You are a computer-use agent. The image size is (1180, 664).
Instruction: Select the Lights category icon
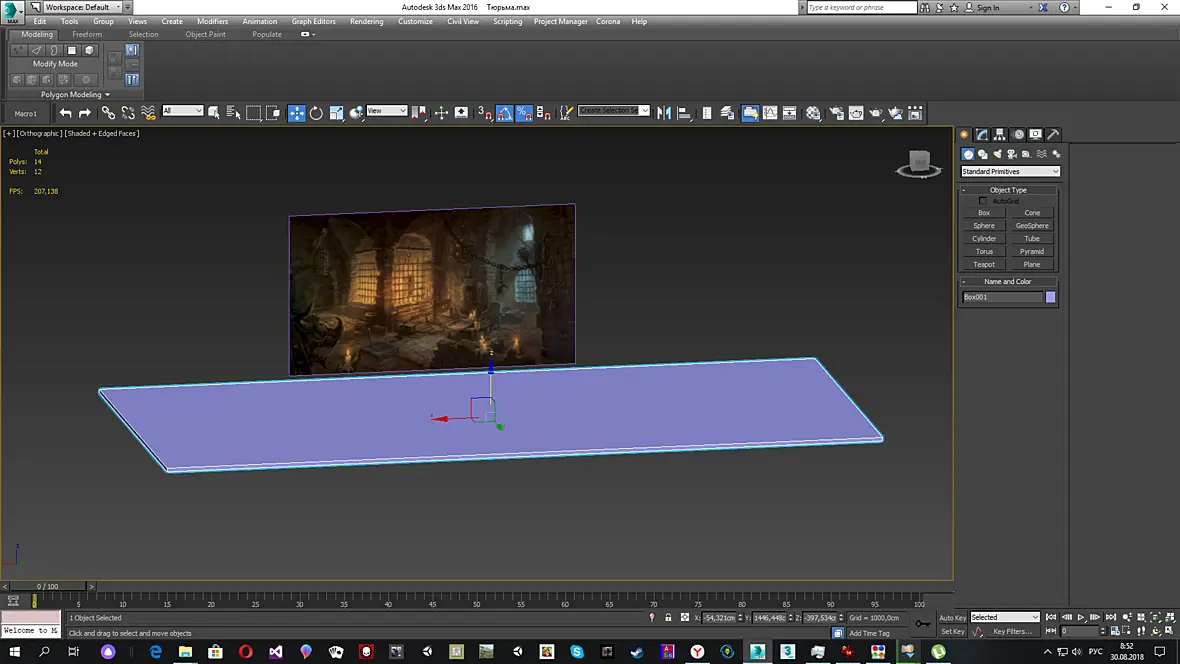(x=997, y=154)
